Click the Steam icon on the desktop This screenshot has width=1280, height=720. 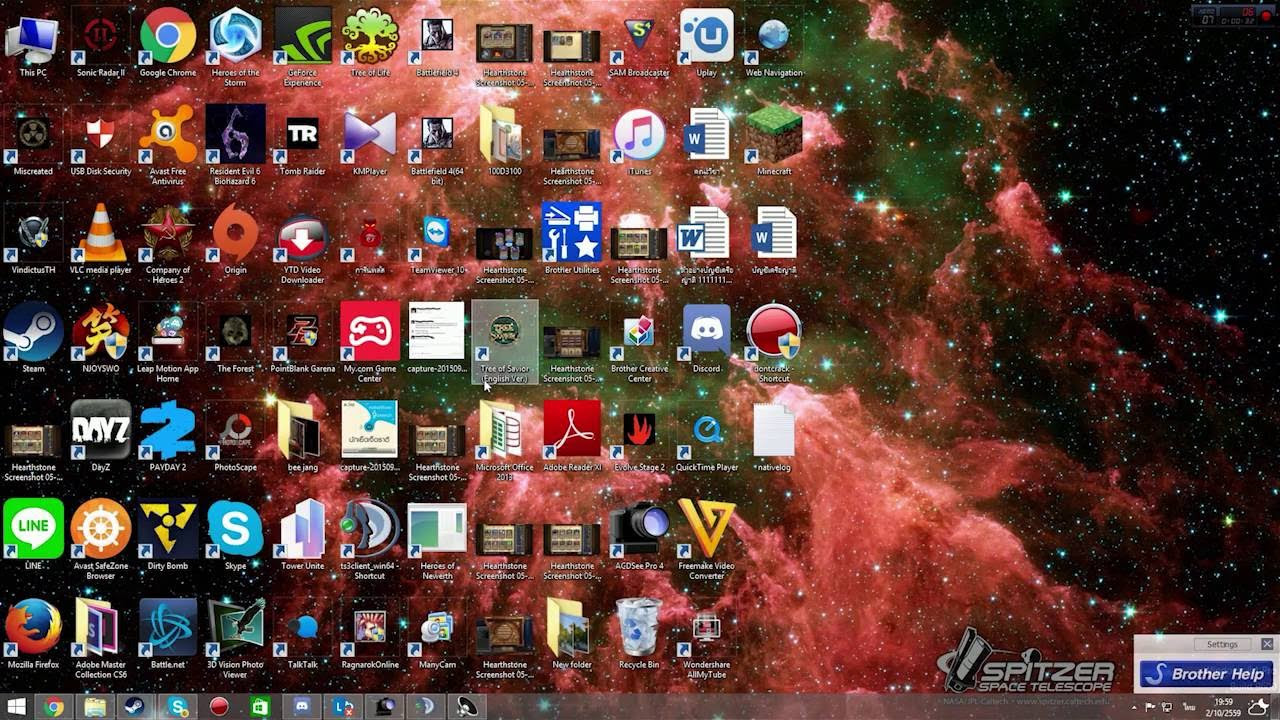click(x=33, y=331)
